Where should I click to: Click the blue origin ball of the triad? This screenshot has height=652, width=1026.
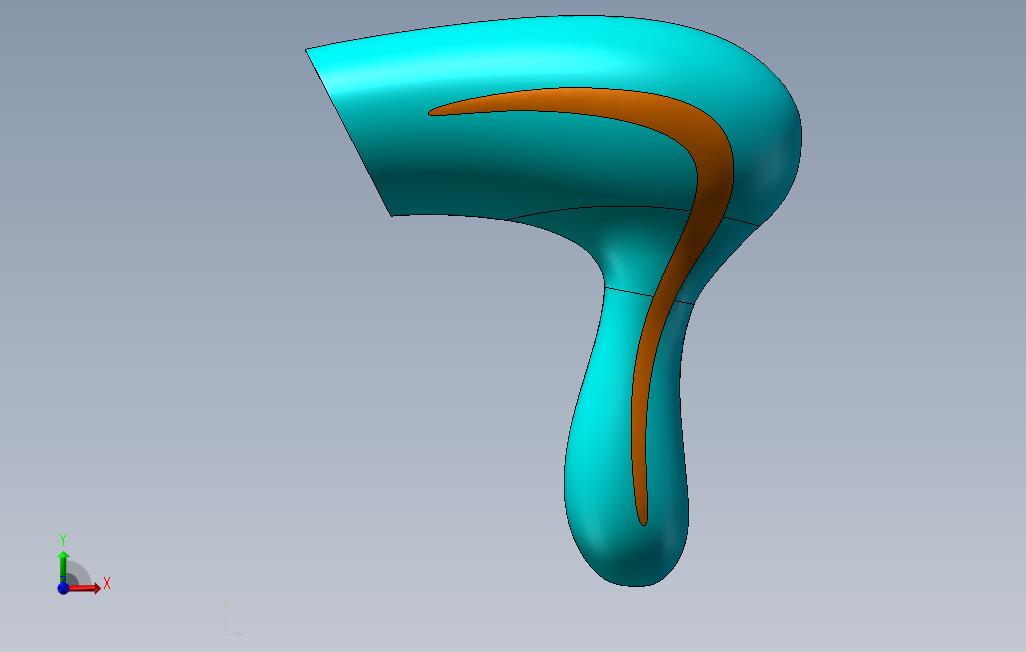pos(63,588)
